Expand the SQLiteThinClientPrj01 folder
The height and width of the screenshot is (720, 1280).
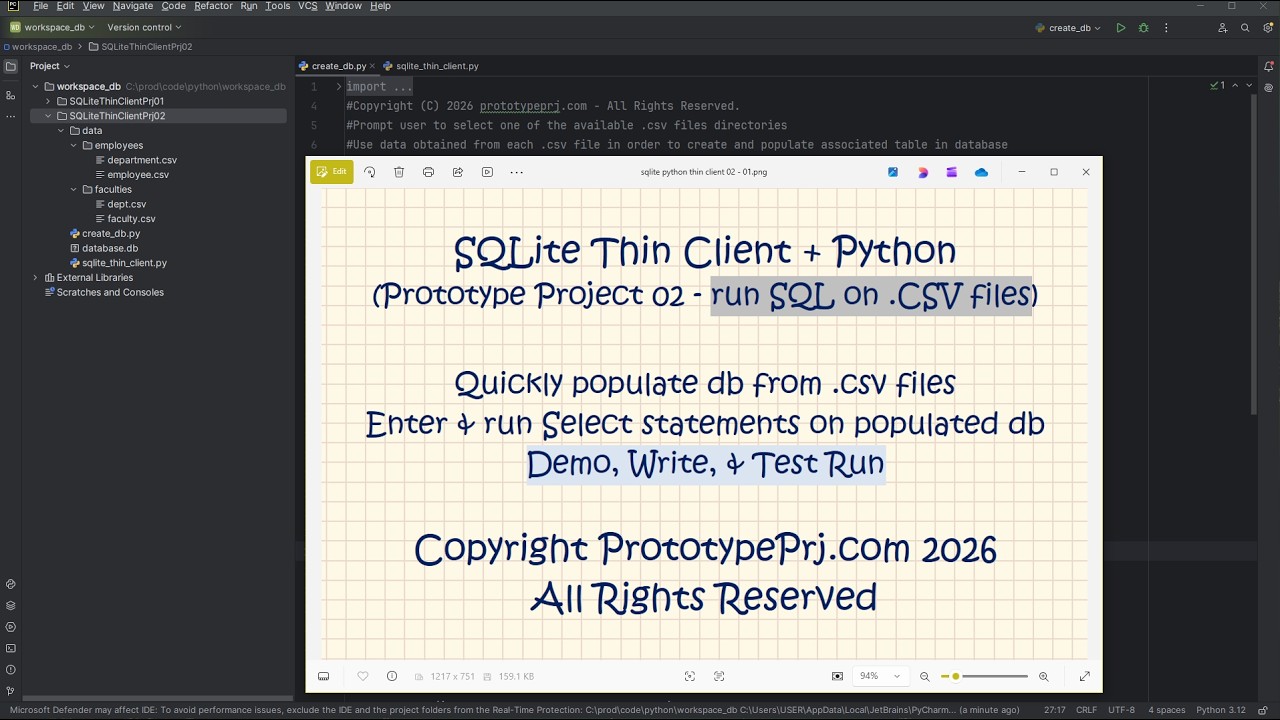pos(48,101)
